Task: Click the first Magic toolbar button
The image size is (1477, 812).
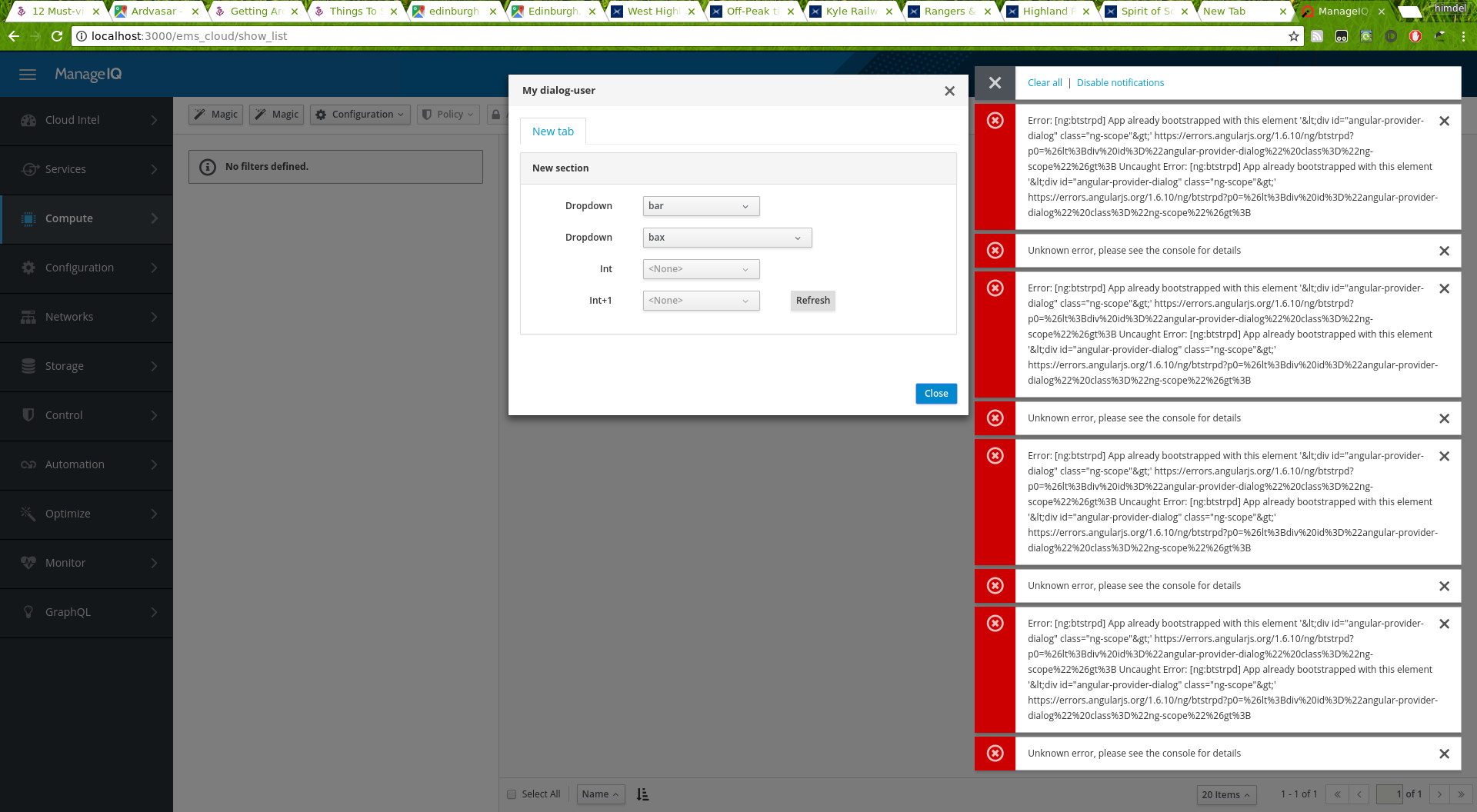Action: click(x=215, y=115)
